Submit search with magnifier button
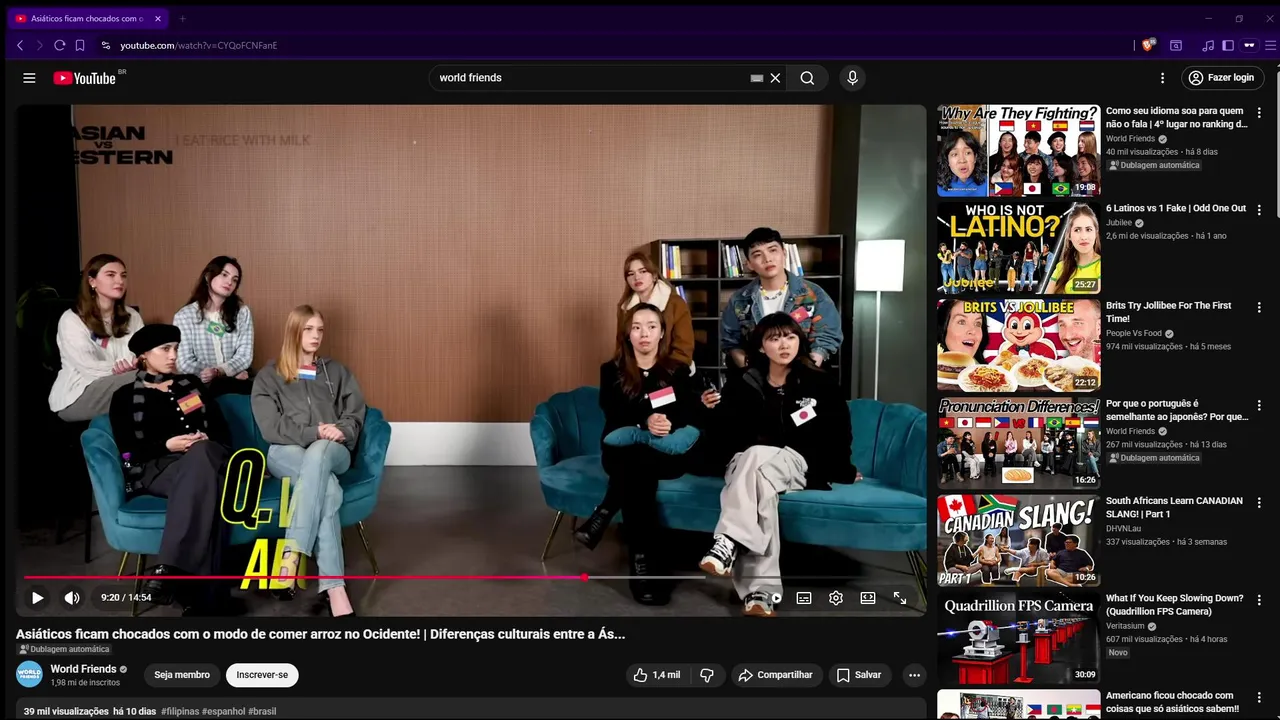 pyautogui.click(x=807, y=78)
